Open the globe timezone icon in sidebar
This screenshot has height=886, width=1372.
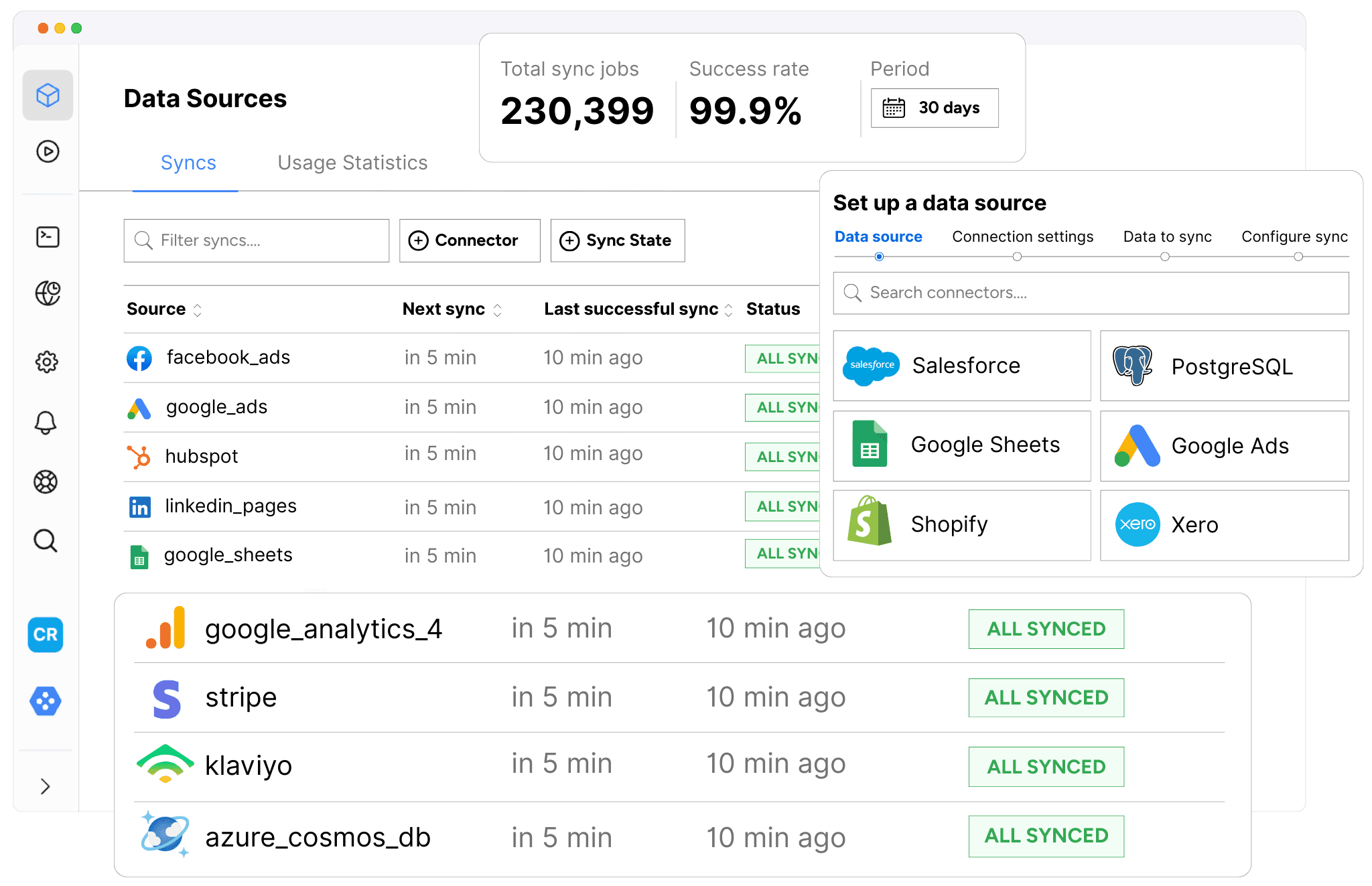(47, 293)
